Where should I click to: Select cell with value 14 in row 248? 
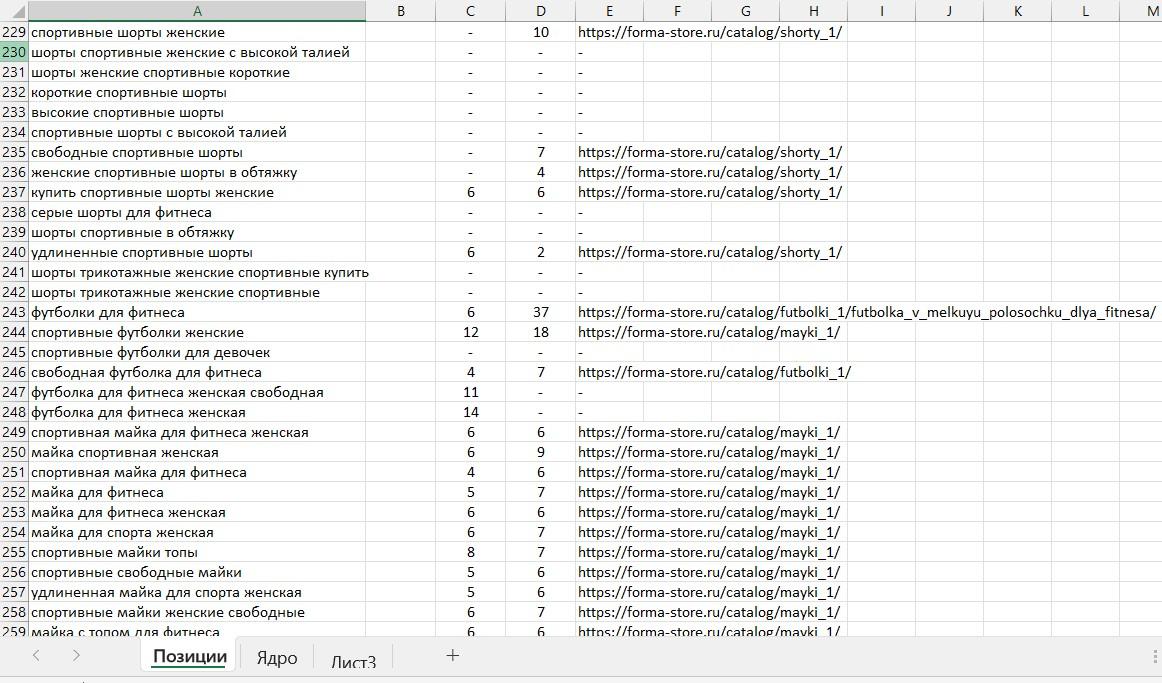point(470,413)
